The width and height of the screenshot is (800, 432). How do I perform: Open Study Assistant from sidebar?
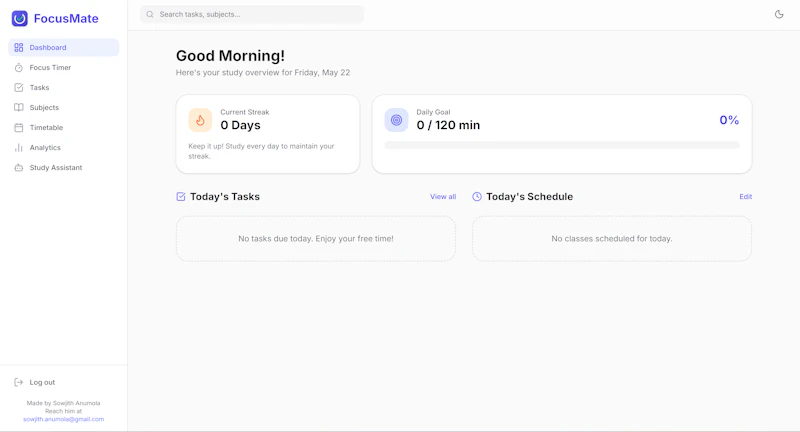64,167
